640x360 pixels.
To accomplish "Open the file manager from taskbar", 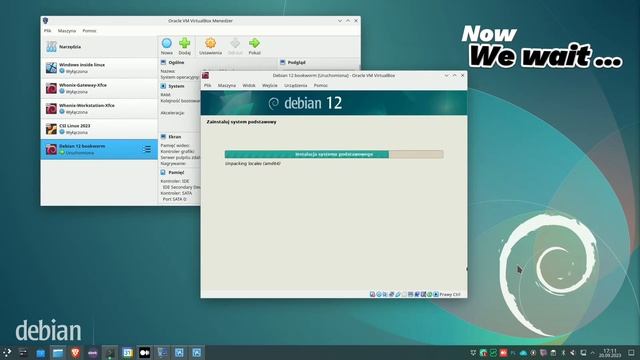I will coord(58,353).
